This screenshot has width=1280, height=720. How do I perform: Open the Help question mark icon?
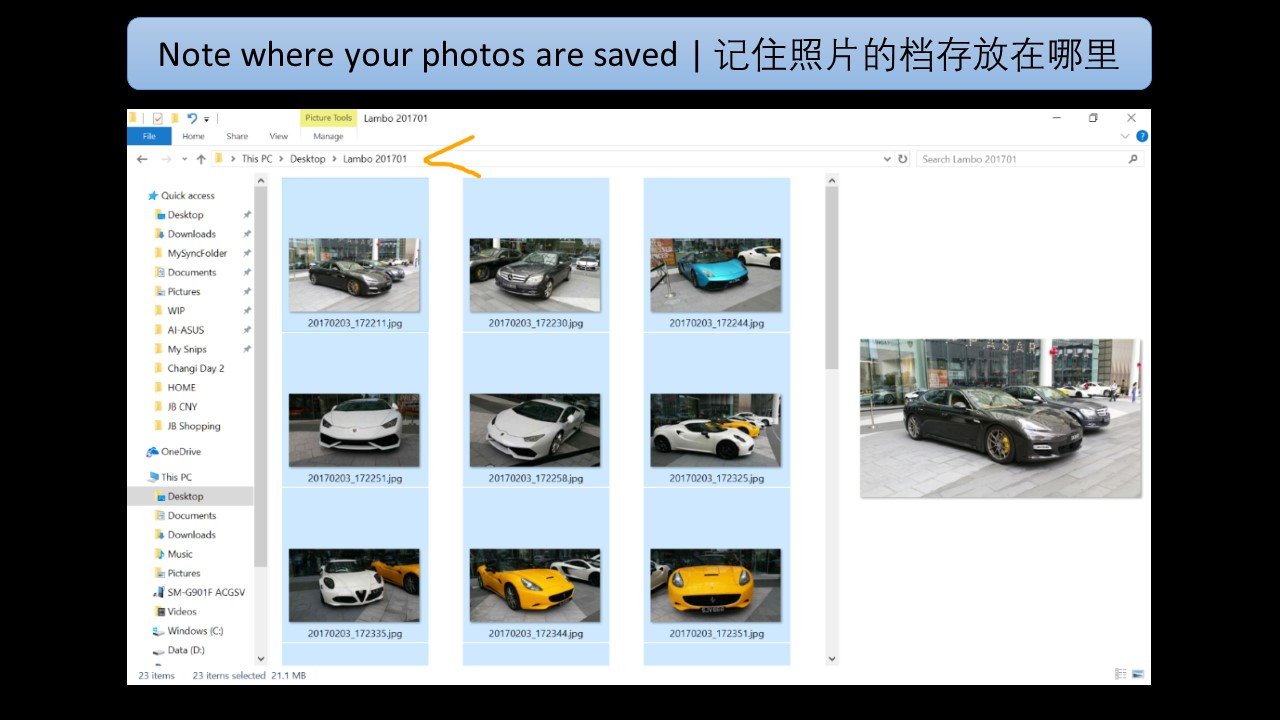1141,136
